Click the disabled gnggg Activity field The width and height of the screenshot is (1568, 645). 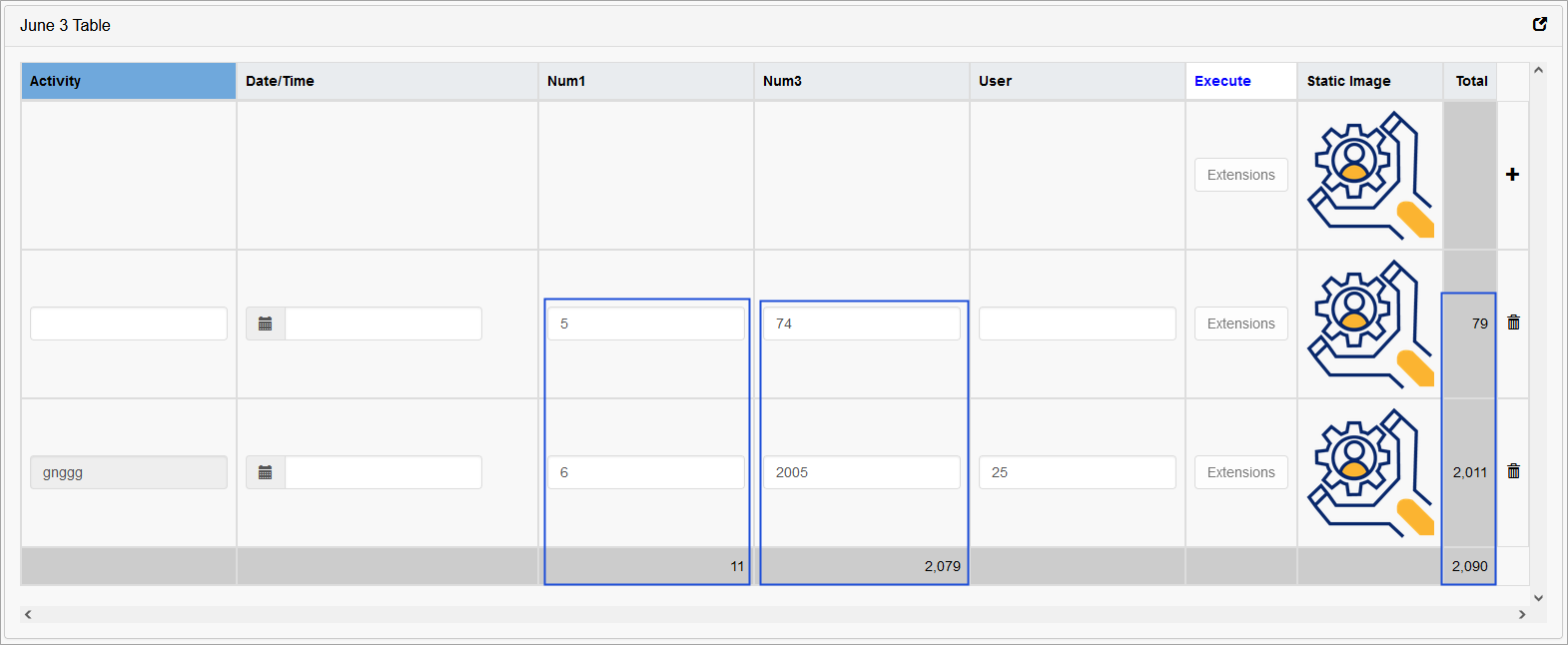(x=129, y=472)
